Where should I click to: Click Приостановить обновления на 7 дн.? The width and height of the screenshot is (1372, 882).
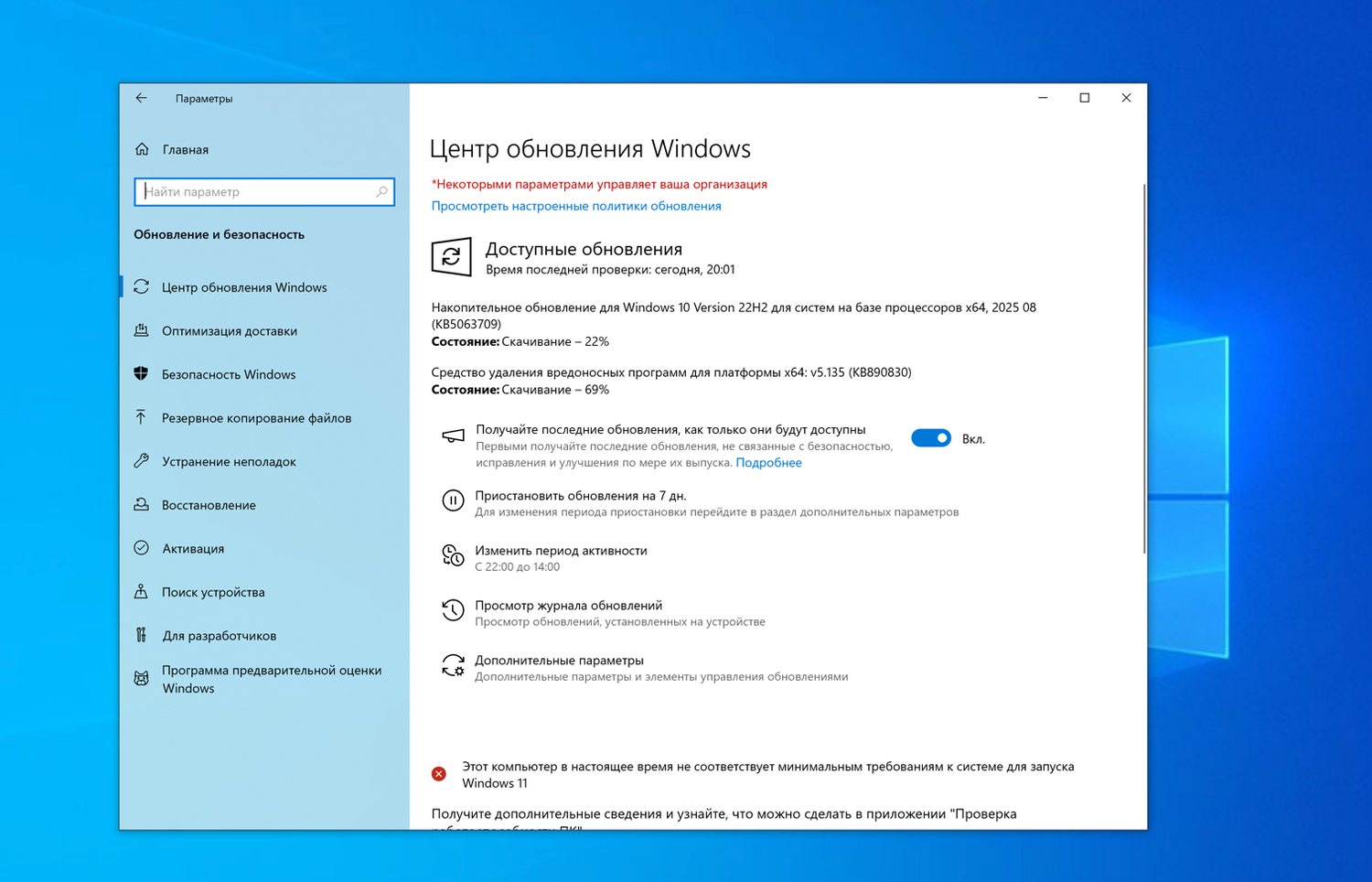pos(581,496)
